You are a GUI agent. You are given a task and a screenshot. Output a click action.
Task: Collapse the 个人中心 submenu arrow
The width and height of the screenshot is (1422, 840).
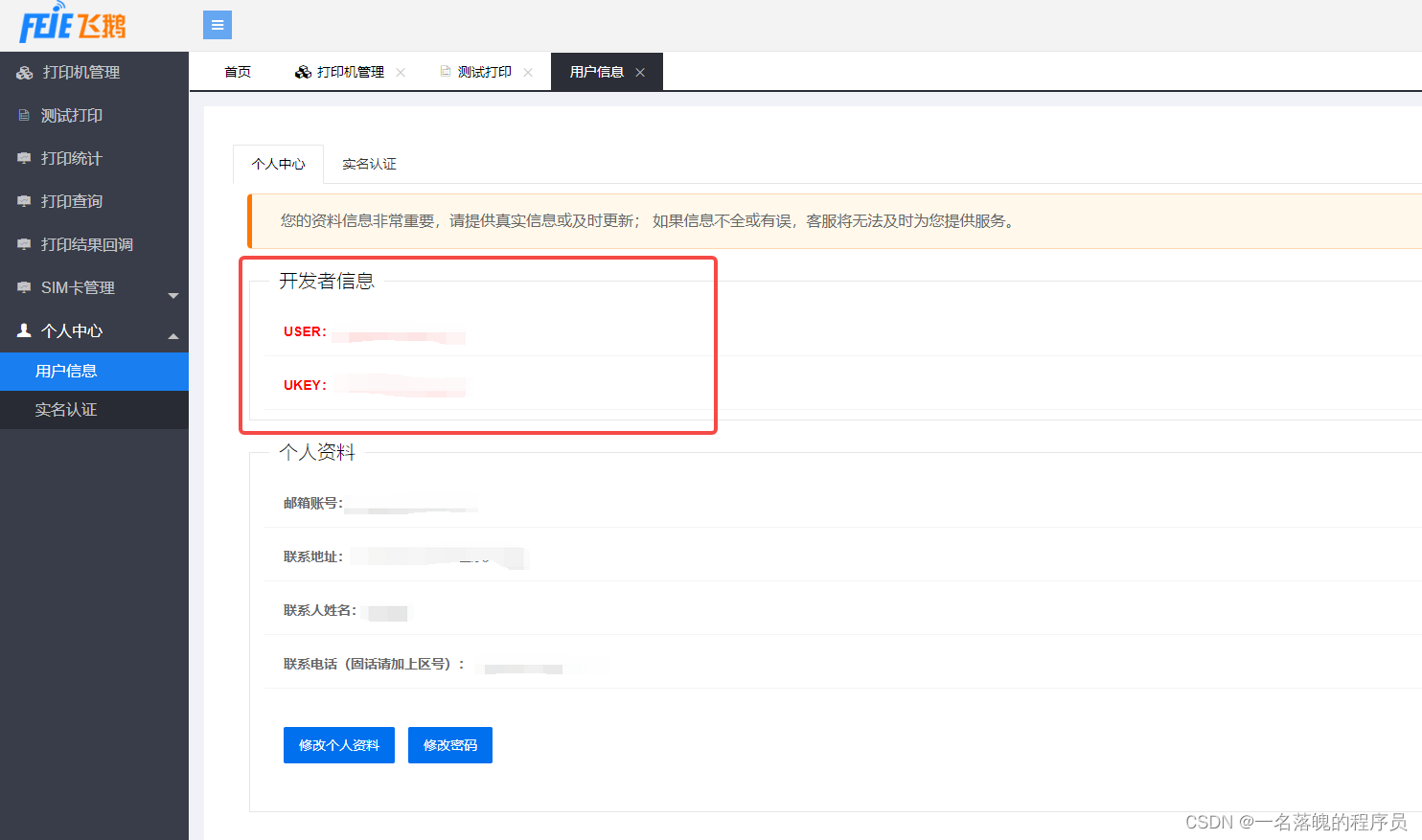point(173,336)
